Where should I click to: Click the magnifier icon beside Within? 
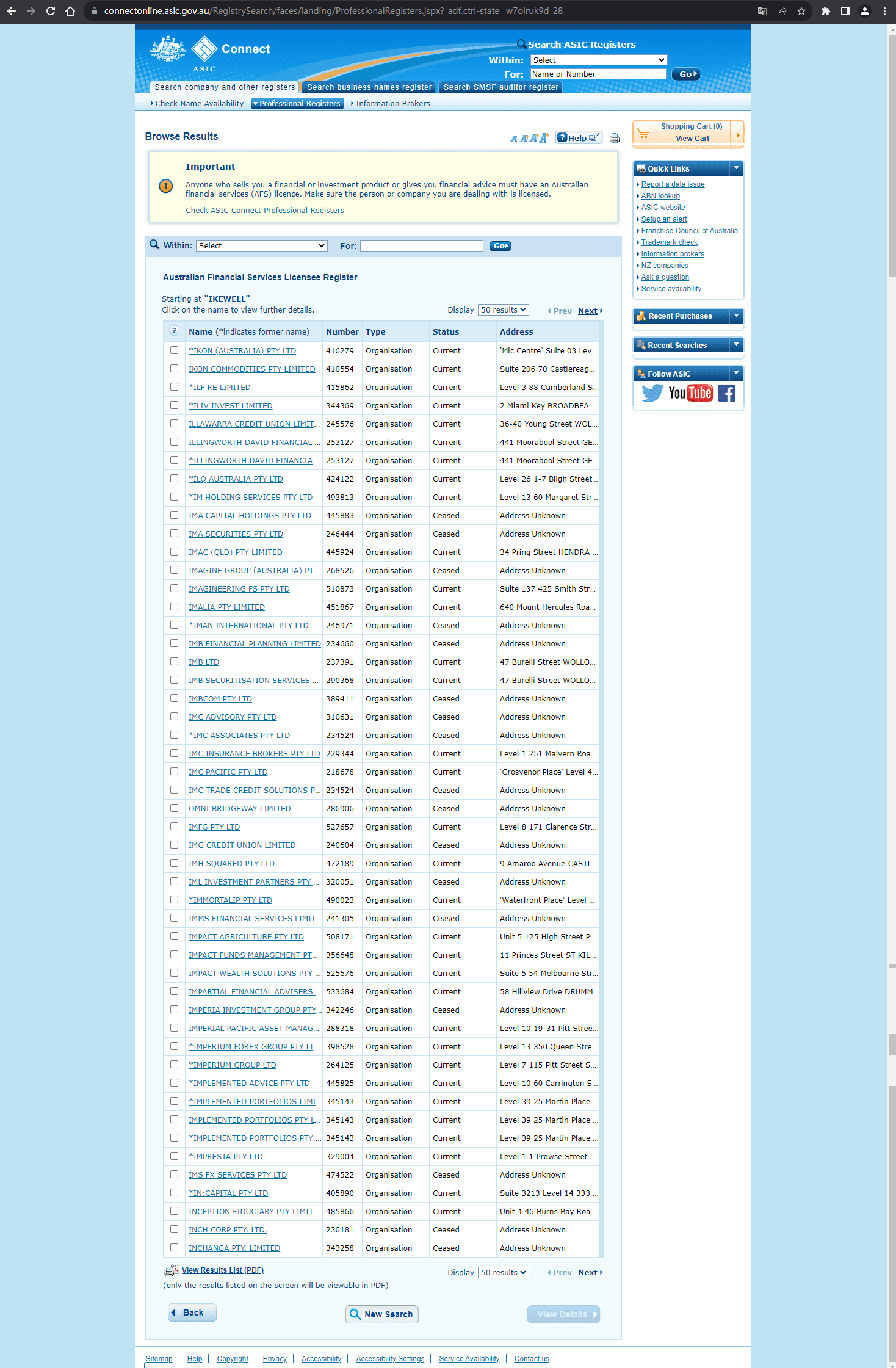point(154,245)
